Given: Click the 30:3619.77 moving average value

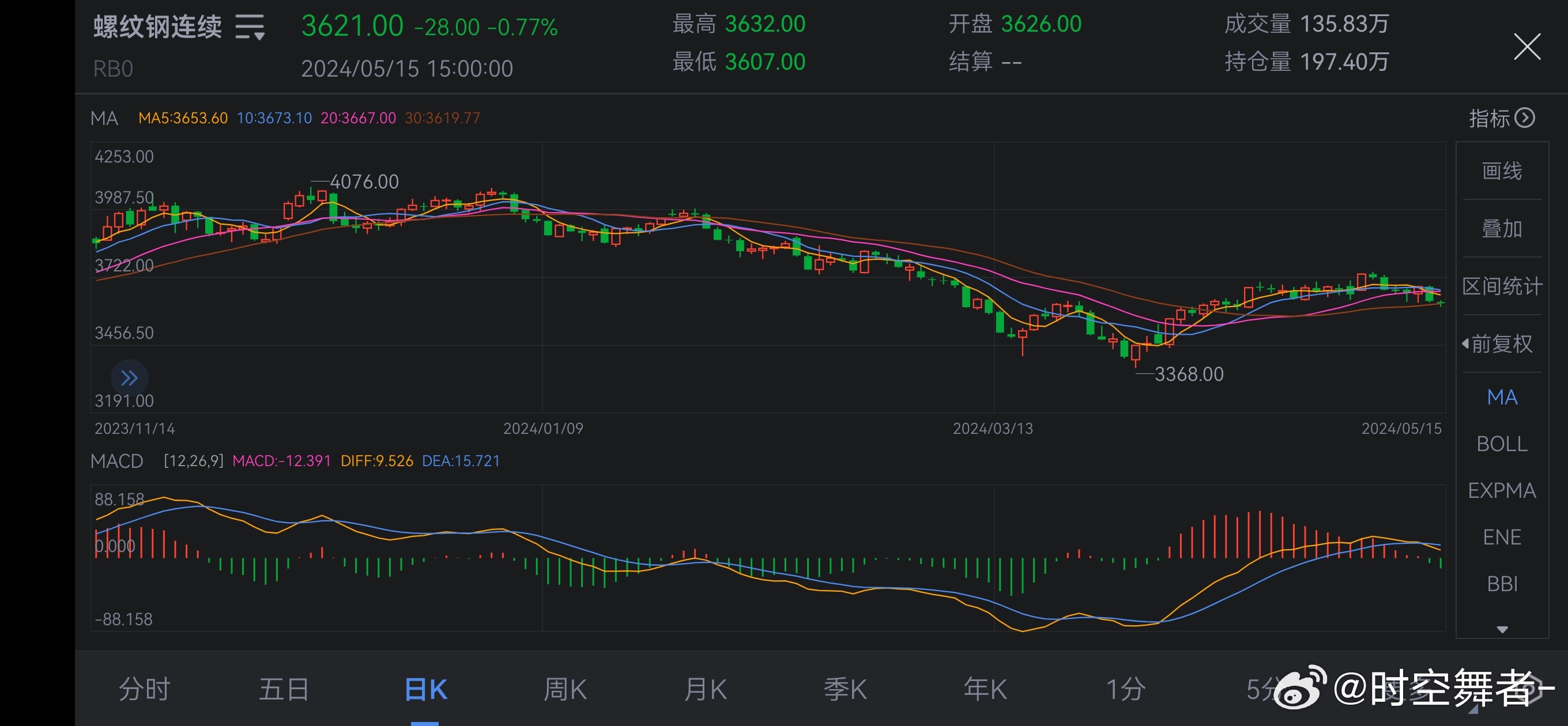Looking at the screenshot, I should 442,118.
